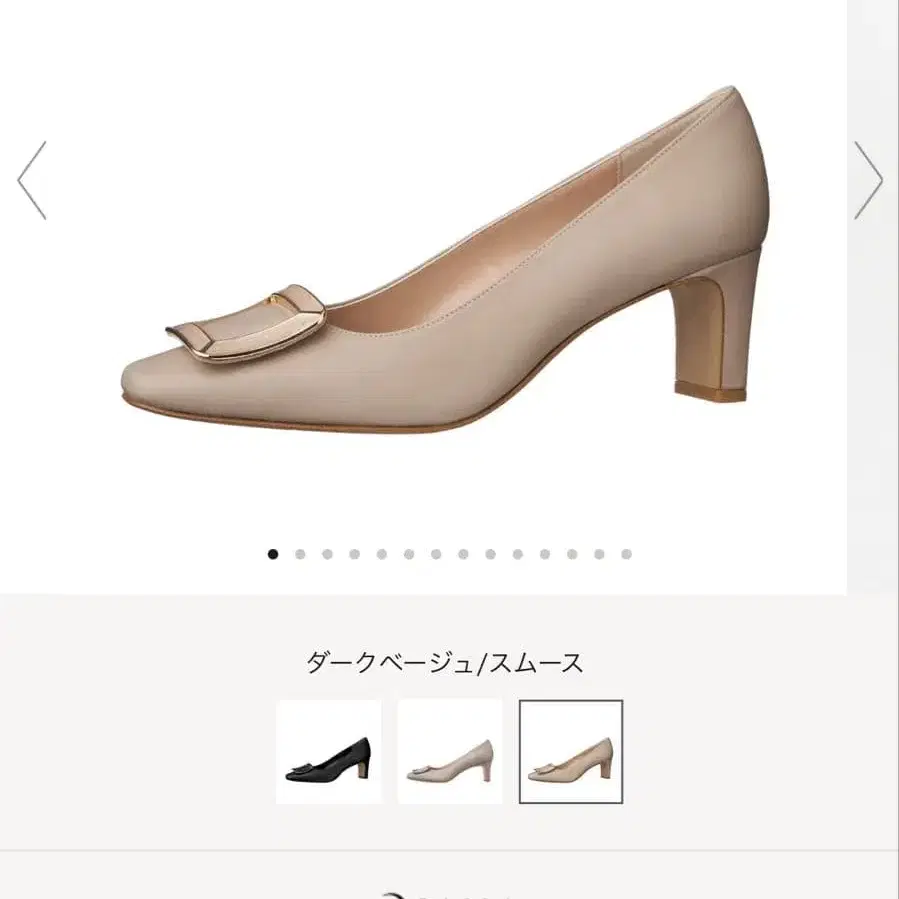Jump to the last carousel dot
899x899 pixels.
point(627,554)
